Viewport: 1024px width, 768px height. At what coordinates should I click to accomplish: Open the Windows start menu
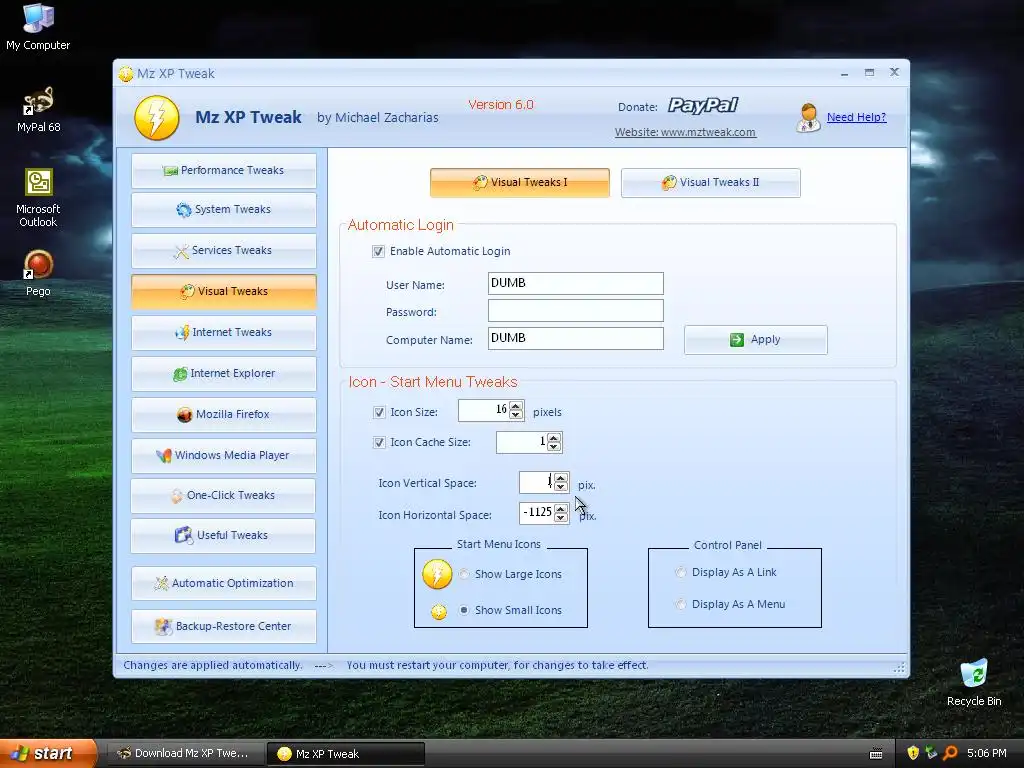click(48, 754)
